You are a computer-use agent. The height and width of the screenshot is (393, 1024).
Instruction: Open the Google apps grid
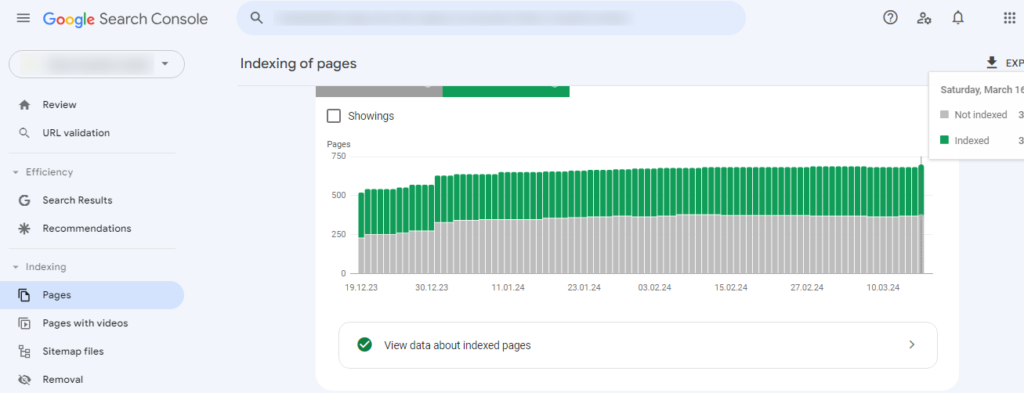tap(1009, 18)
